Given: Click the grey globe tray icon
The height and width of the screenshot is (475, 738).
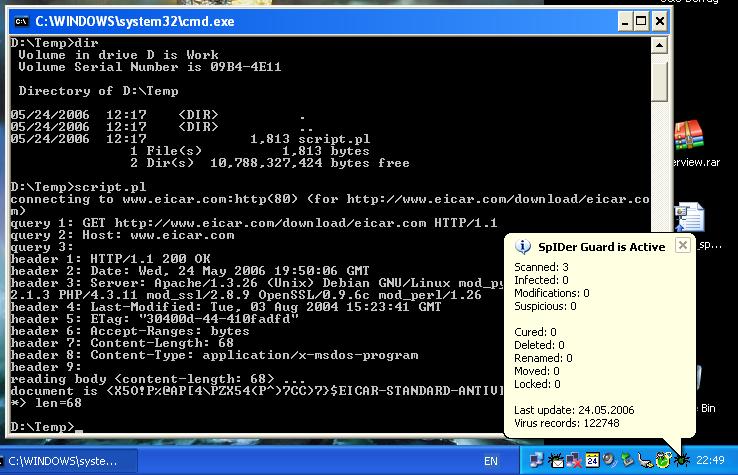Looking at the screenshot, I should (610, 460).
